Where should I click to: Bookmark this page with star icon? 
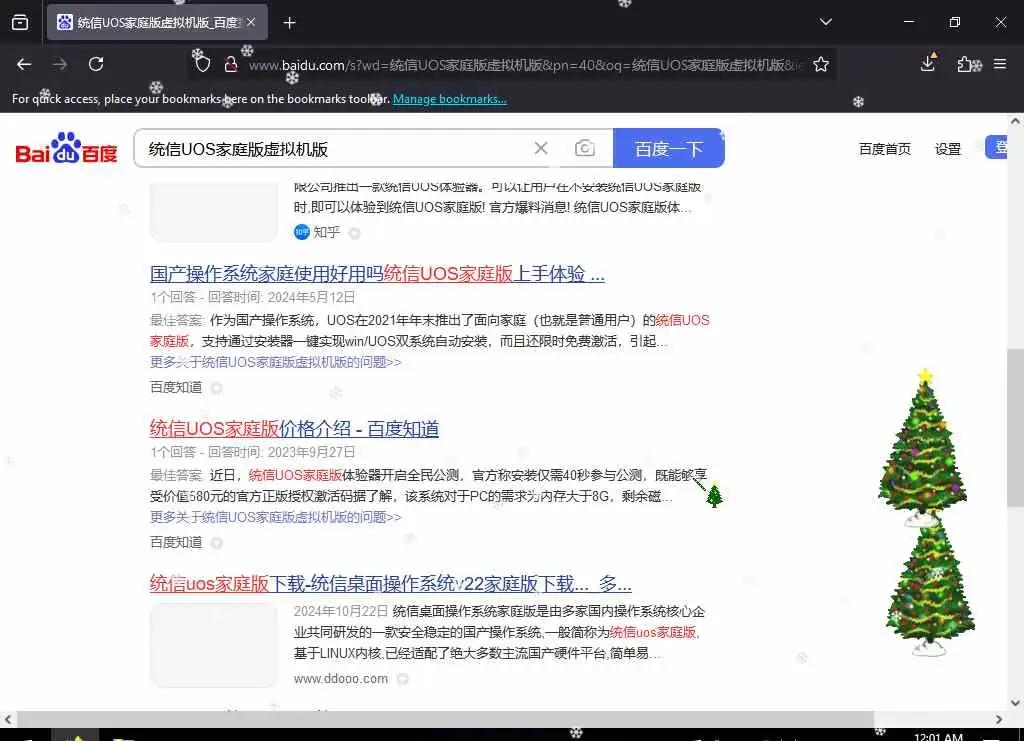pos(821,64)
